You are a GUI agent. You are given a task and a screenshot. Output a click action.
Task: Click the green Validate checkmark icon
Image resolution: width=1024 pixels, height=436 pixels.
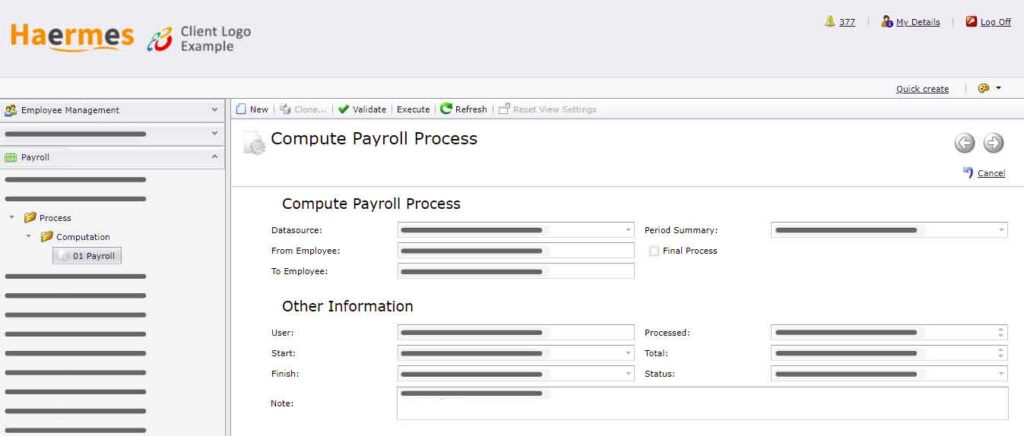point(344,110)
